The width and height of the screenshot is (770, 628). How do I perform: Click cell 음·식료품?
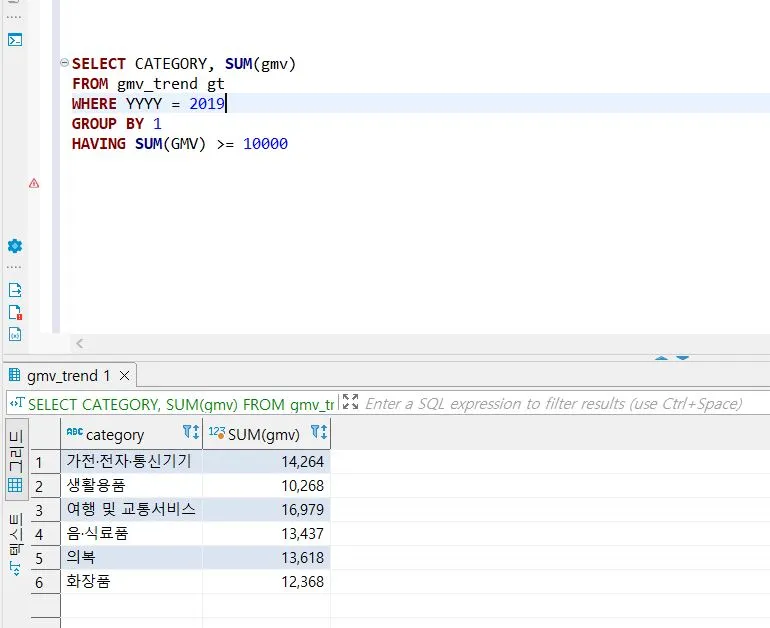click(x=132, y=534)
